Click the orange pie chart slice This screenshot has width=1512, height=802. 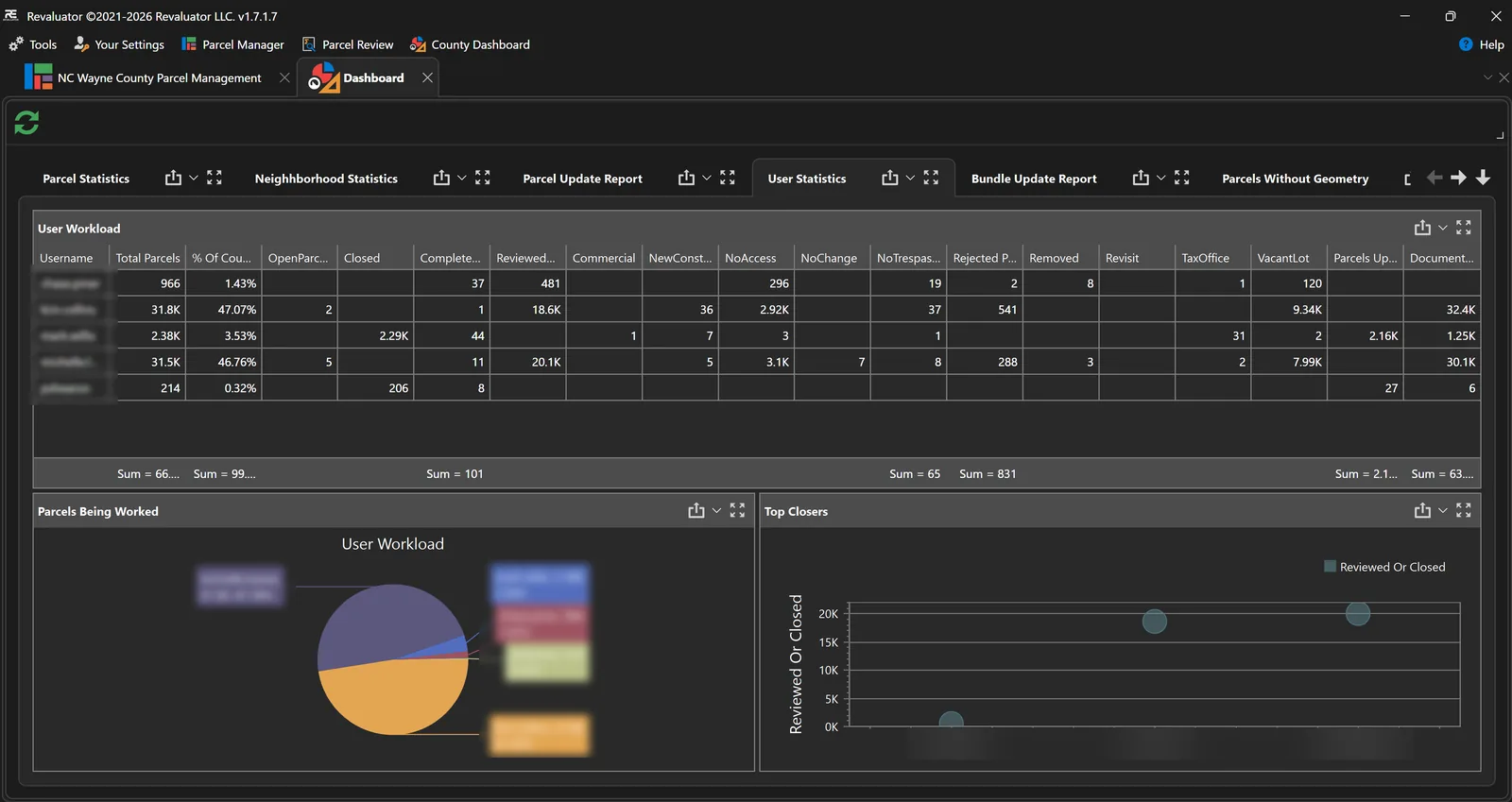(392, 696)
